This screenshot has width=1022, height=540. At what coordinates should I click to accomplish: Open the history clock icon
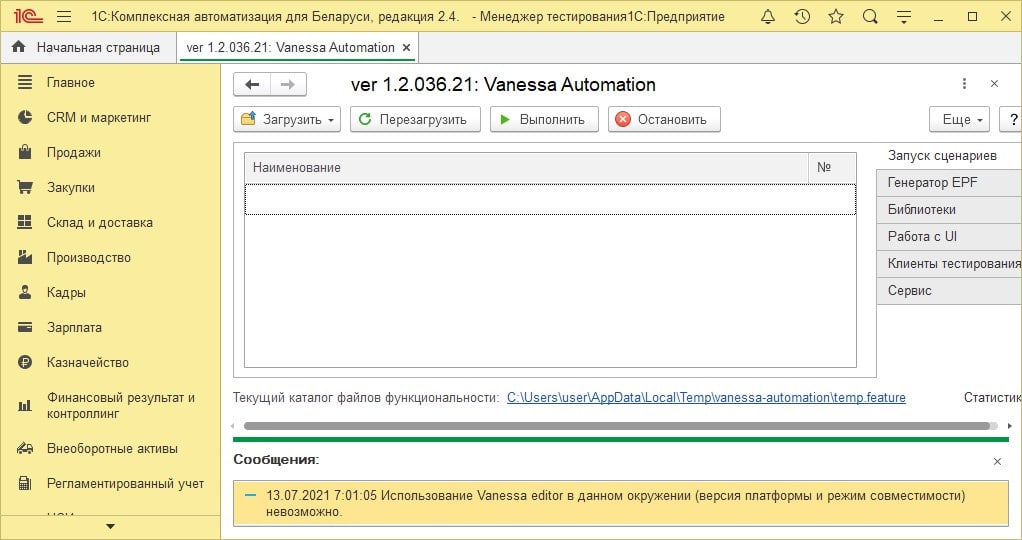(802, 17)
